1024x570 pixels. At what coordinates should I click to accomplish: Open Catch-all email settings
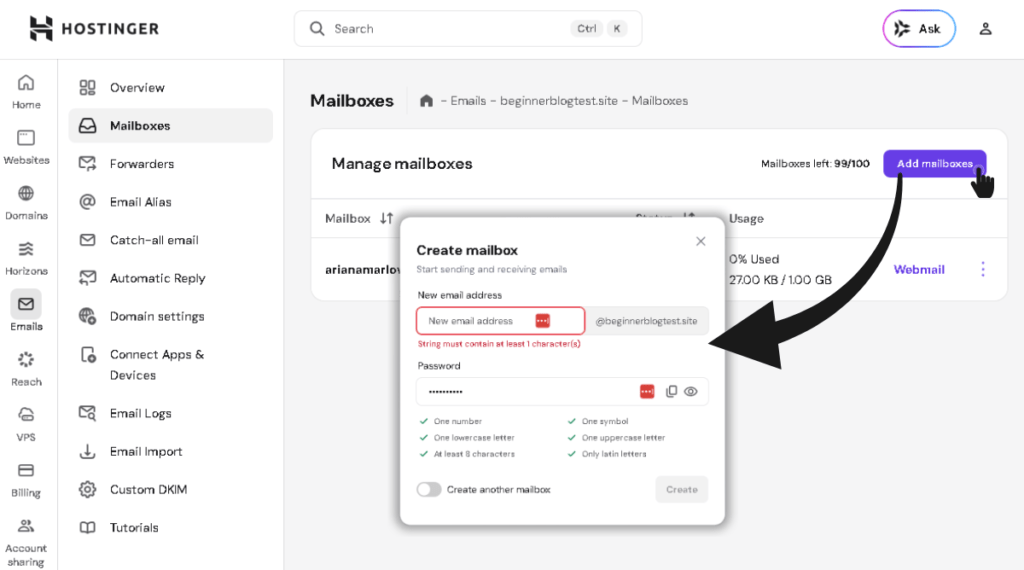click(x=171, y=240)
